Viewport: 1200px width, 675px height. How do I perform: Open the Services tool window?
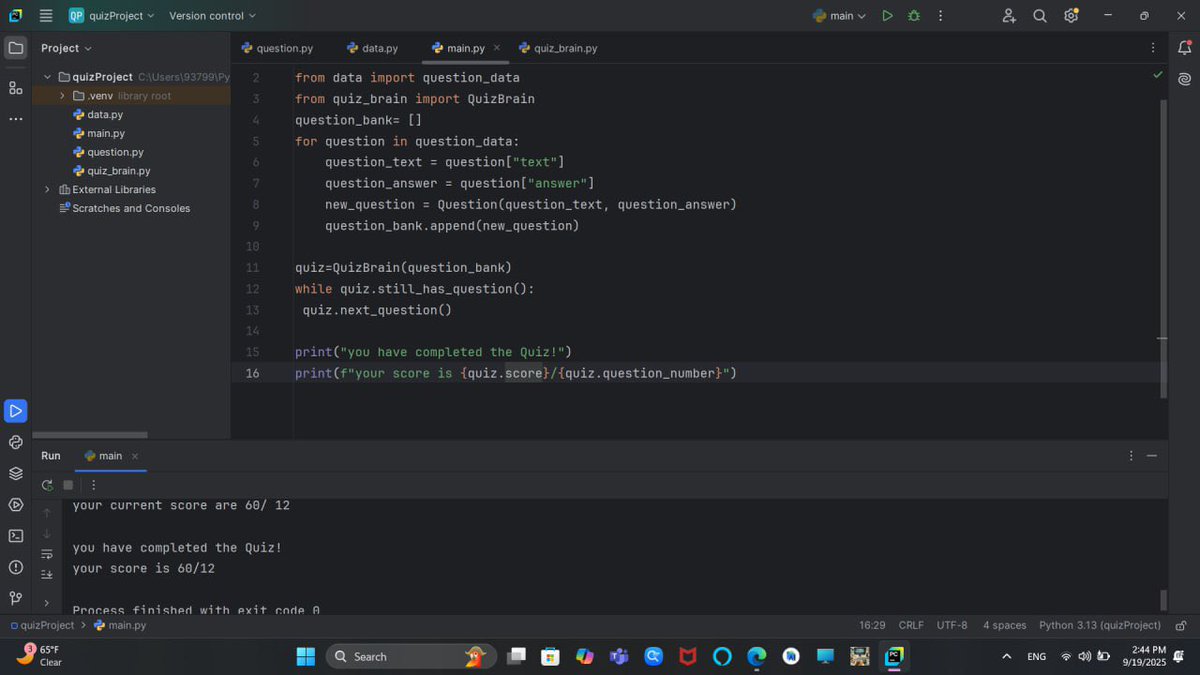tap(16, 504)
